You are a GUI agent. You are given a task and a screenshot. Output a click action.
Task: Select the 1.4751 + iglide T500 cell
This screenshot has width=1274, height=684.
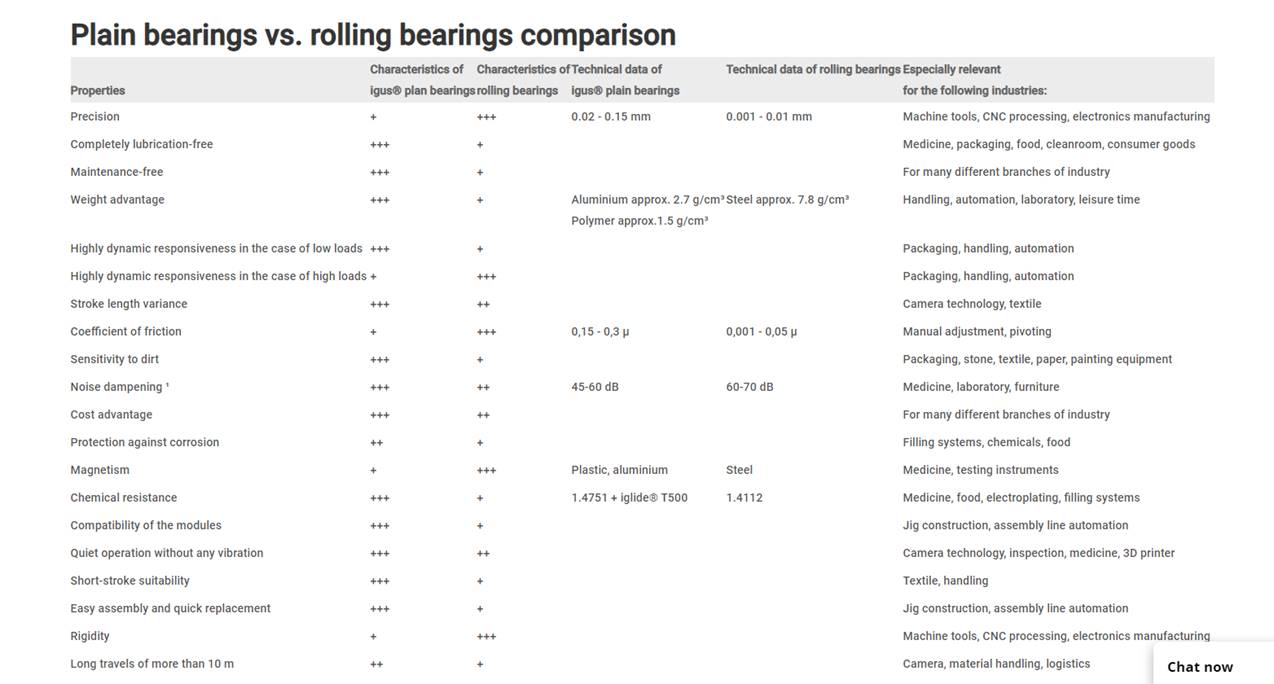coord(629,498)
